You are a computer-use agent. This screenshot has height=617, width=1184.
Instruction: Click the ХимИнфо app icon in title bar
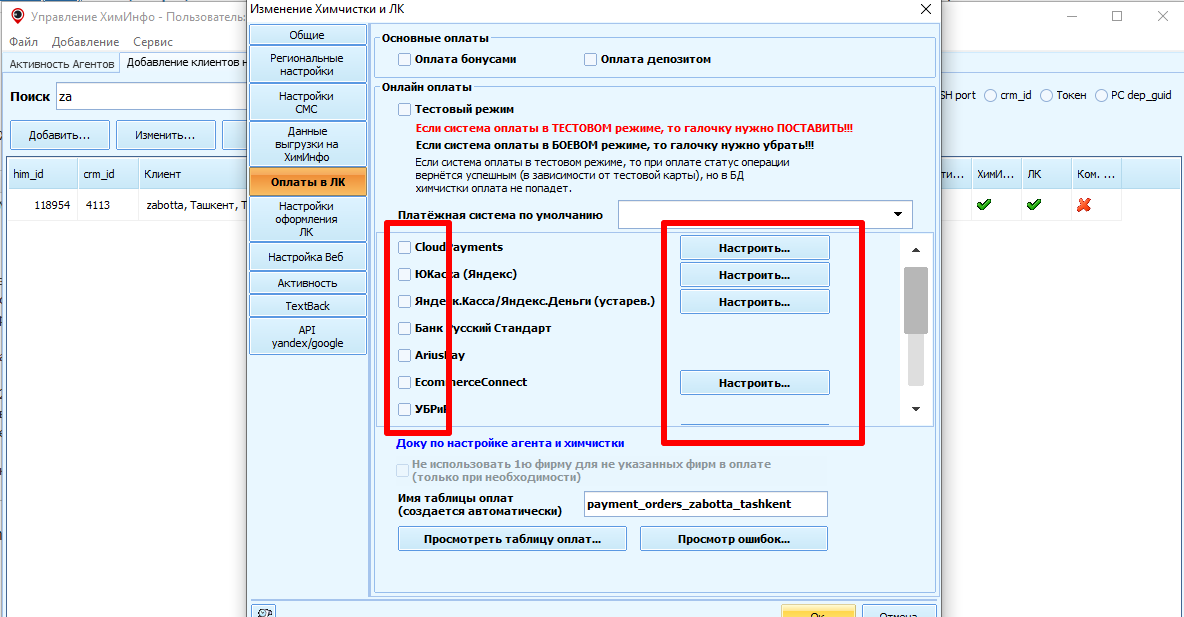tap(17, 16)
